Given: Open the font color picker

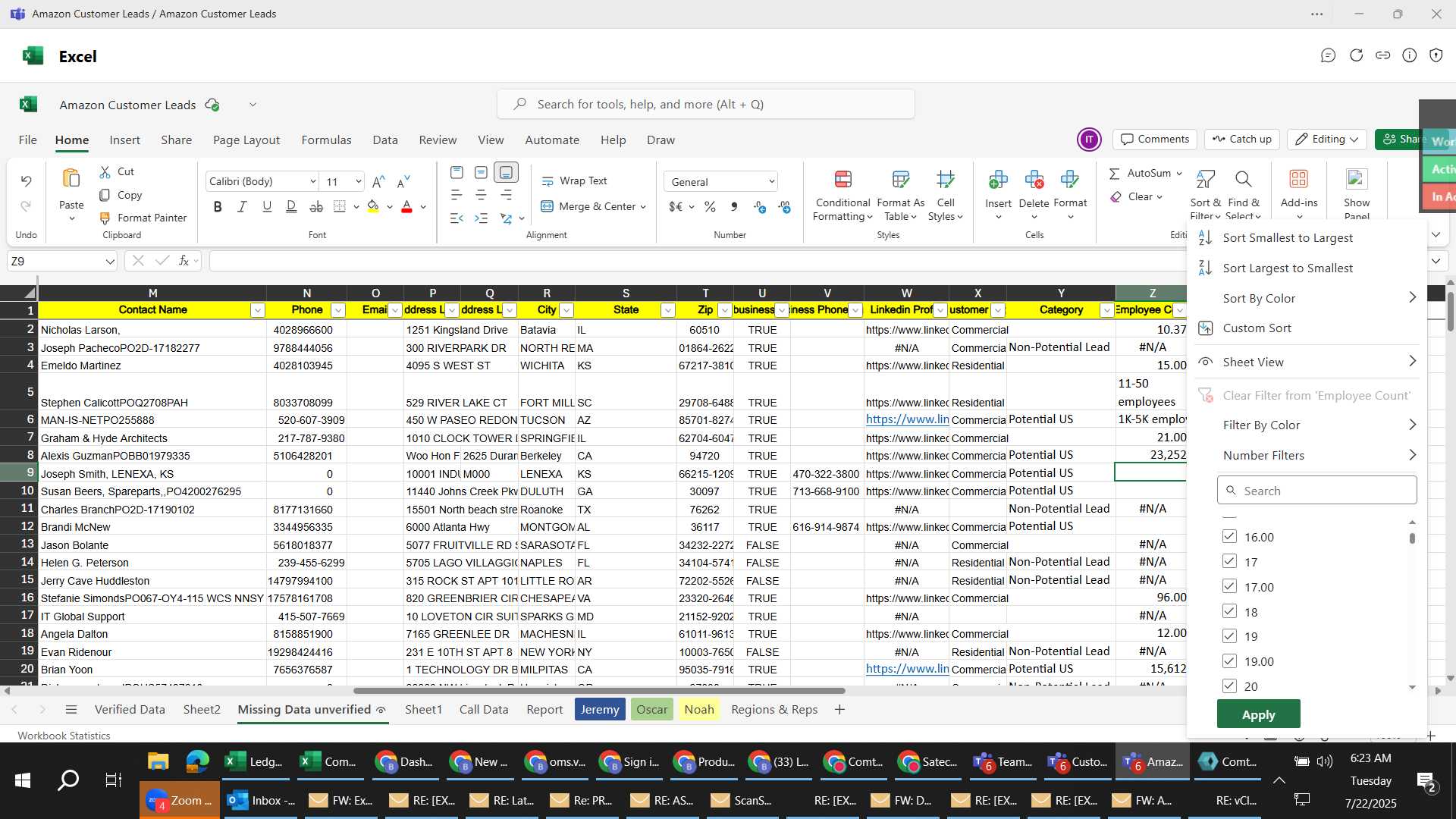Looking at the screenshot, I should tap(423, 207).
